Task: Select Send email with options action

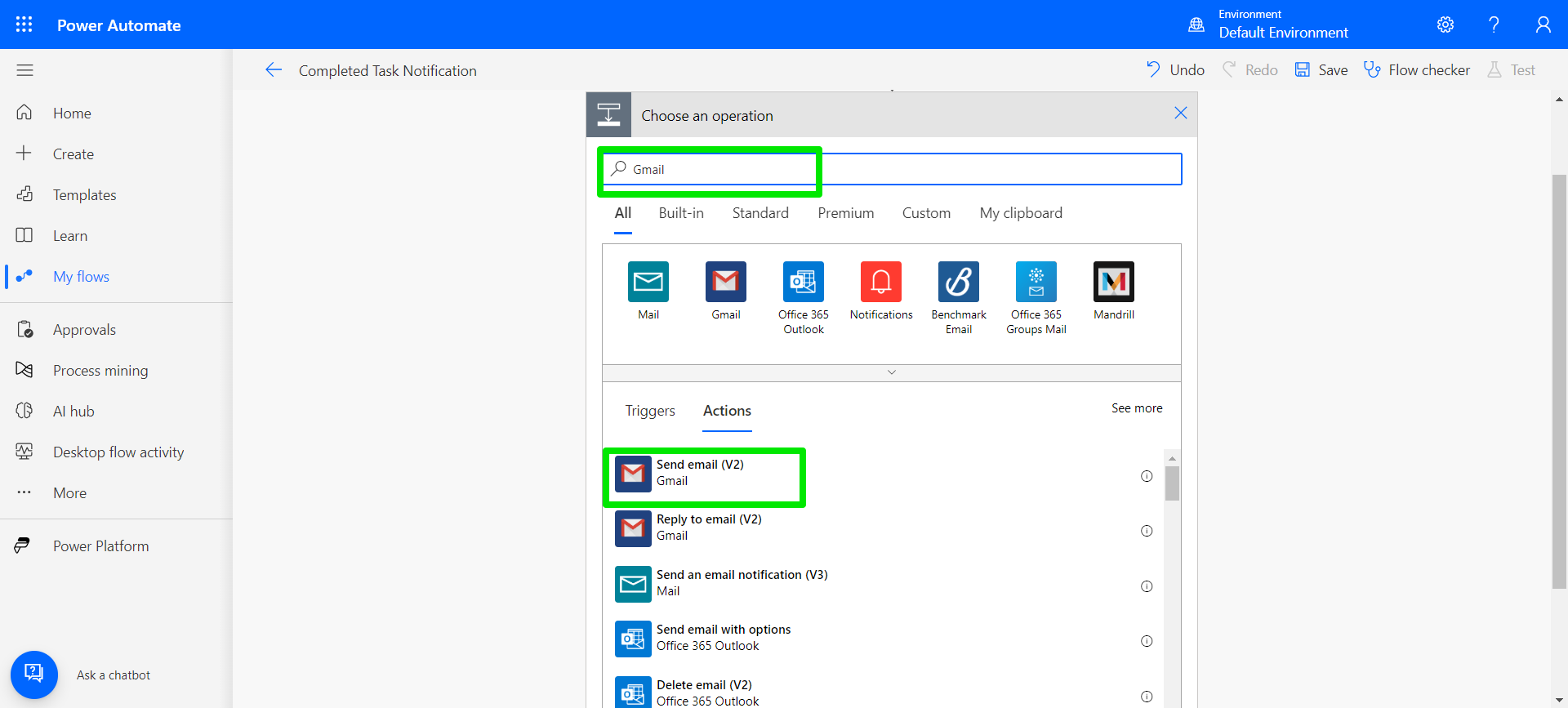Action: click(884, 638)
